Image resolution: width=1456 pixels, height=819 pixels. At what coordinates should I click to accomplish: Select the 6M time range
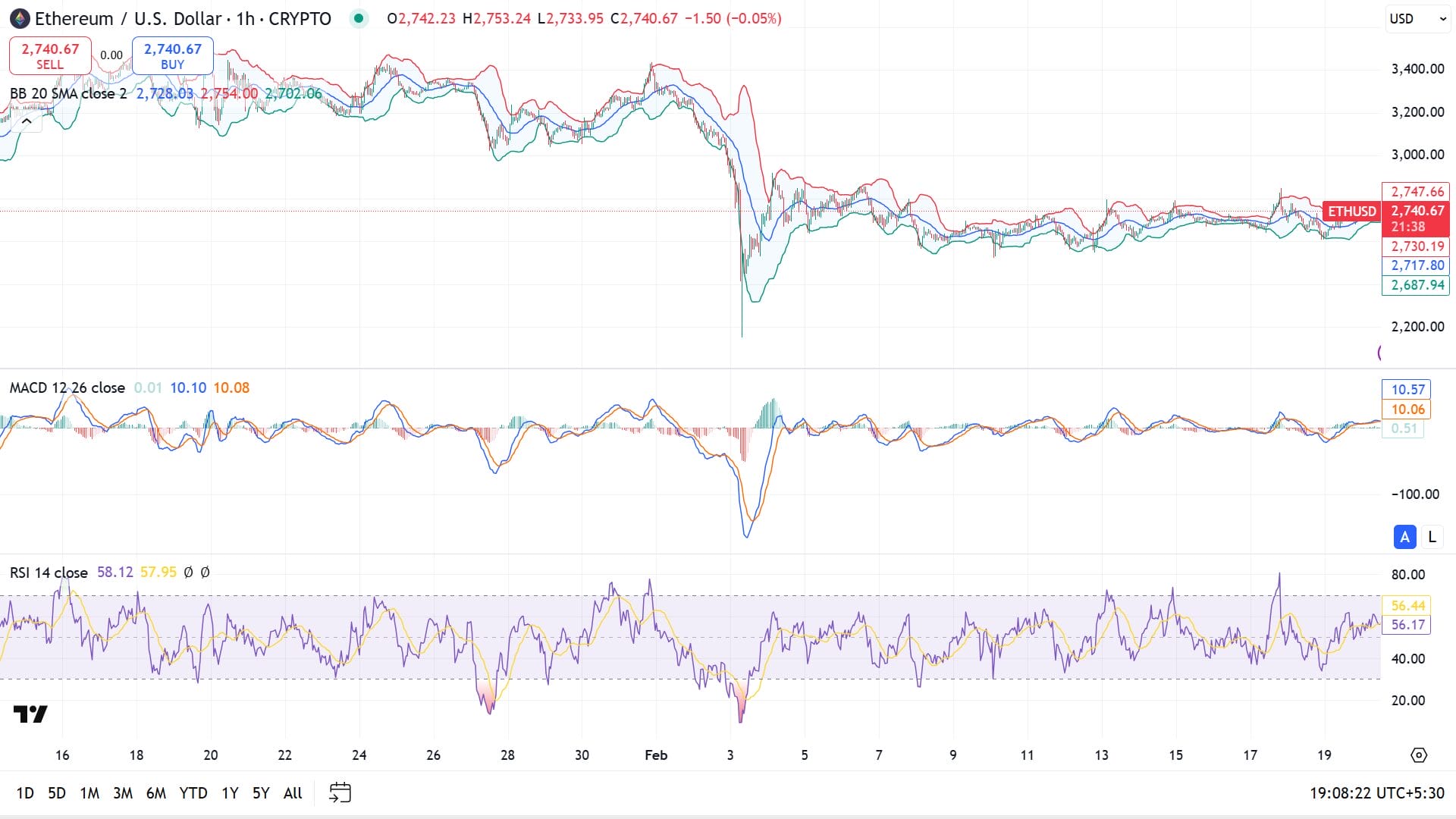[156, 792]
